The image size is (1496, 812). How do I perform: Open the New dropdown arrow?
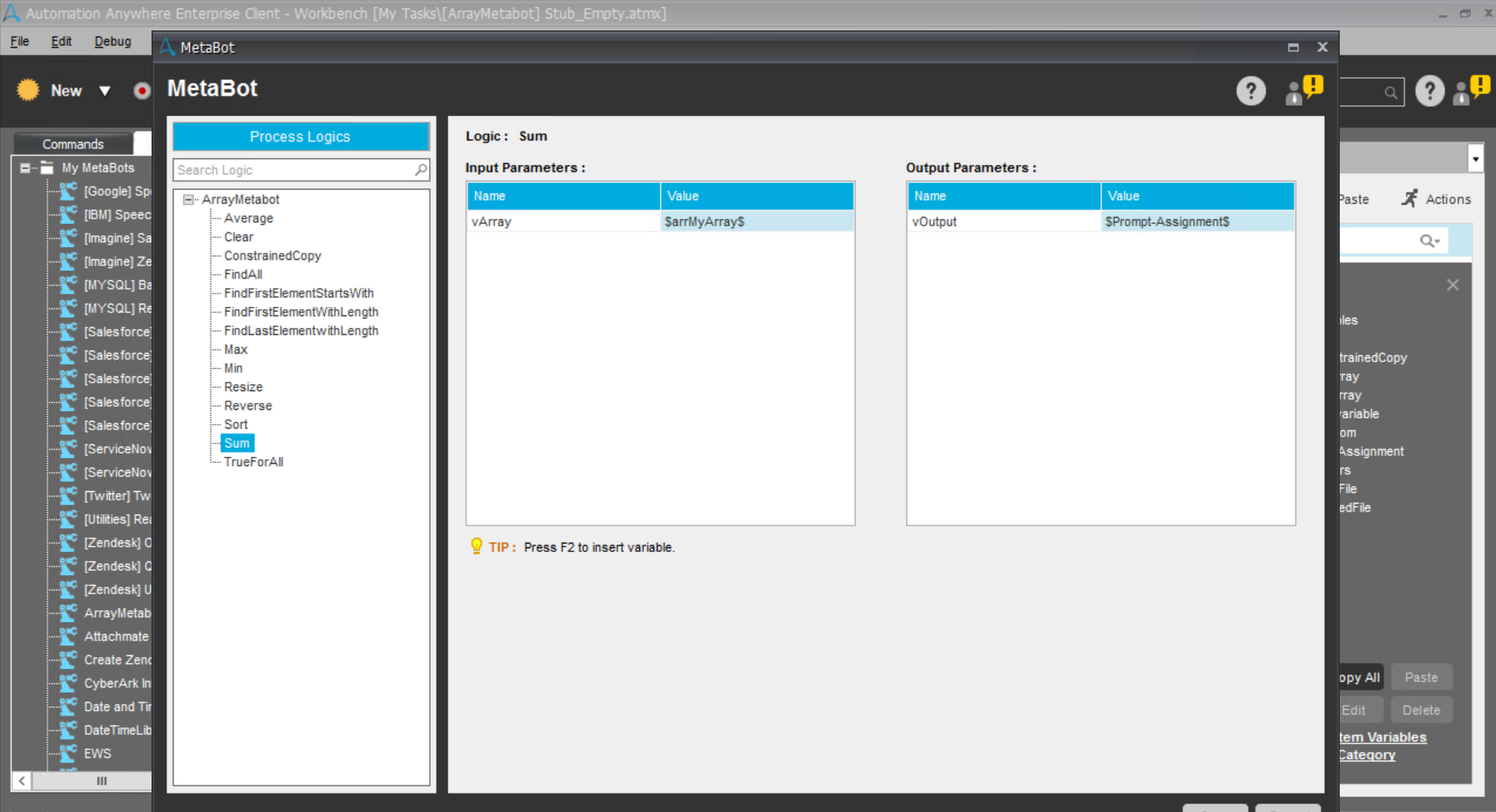tap(105, 91)
